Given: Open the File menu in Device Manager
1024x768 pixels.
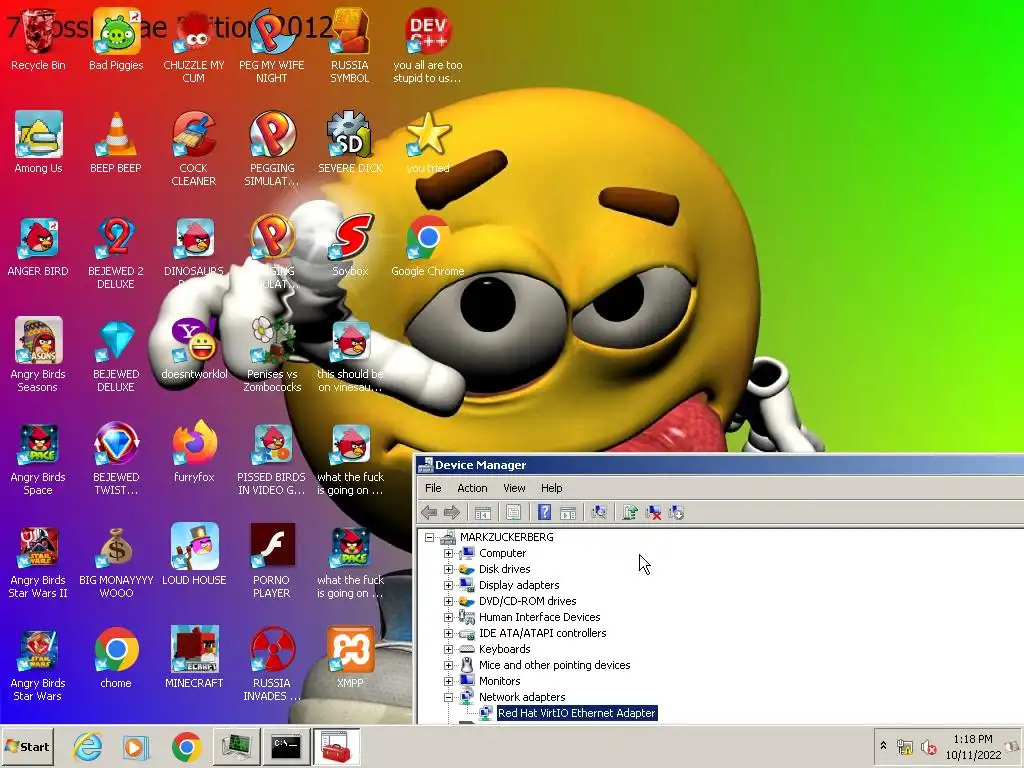Looking at the screenshot, I should 433,488.
